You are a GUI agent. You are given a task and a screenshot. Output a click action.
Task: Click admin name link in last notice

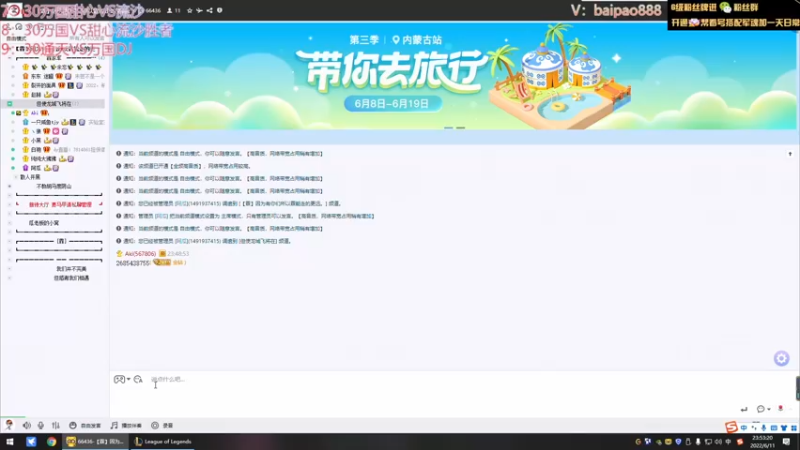pyautogui.click(x=181, y=241)
